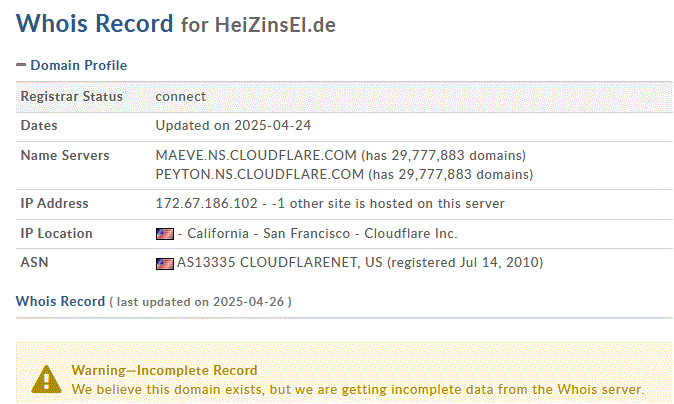Click the Whois Record page title
The height and width of the screenshot is (404, 674).
pyautogui.click(x=95, y=23)
